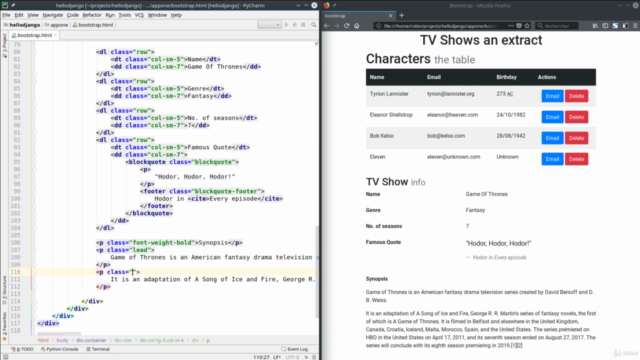Screen dimensions: 640x360
Task: Collapse the dl block at line 92
Action: [35, 140]
